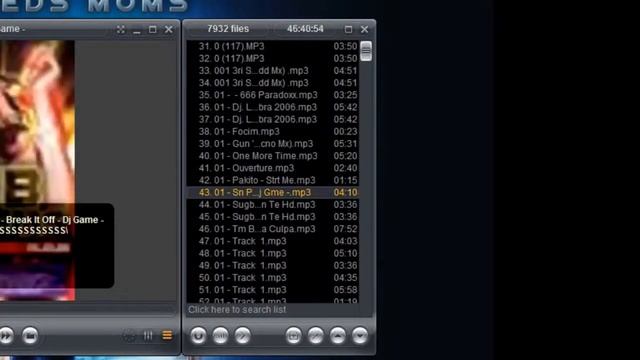The width and height of the screenshot is (640, 360).
Task: Select playlist row '32. 0 (117).MP3'
Action: click(273, 58)
